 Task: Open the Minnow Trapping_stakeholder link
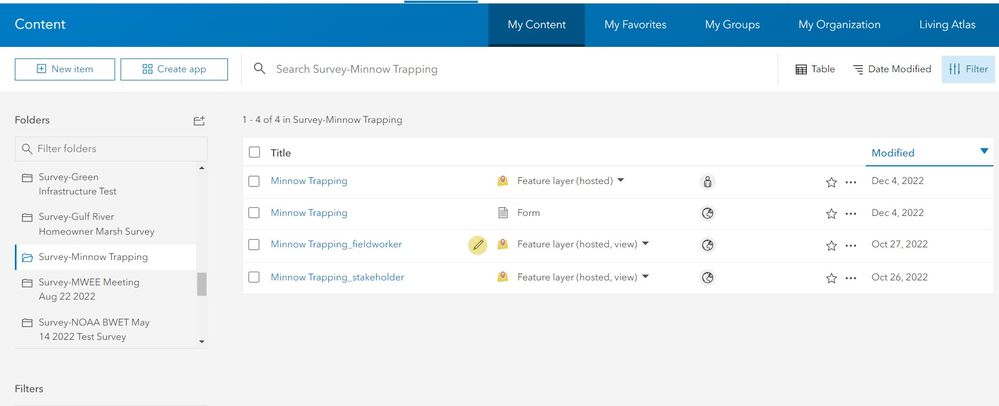click(337, 277)
